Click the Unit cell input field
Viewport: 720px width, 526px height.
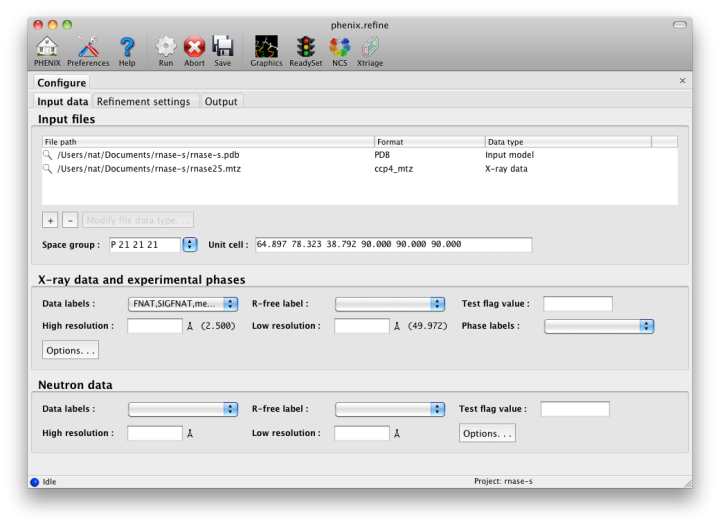click(394, 245)
